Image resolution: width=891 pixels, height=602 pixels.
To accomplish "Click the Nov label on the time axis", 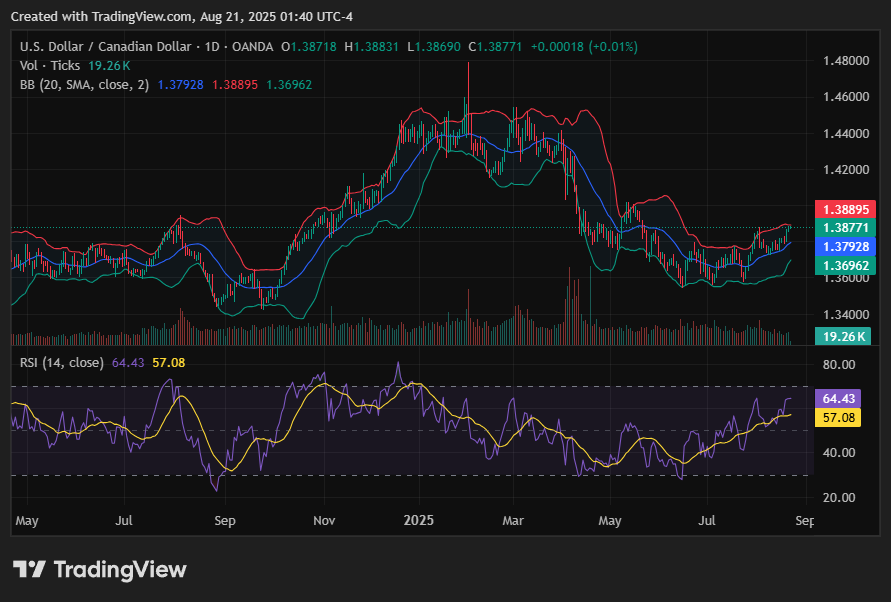I will [x=324, y=521].
